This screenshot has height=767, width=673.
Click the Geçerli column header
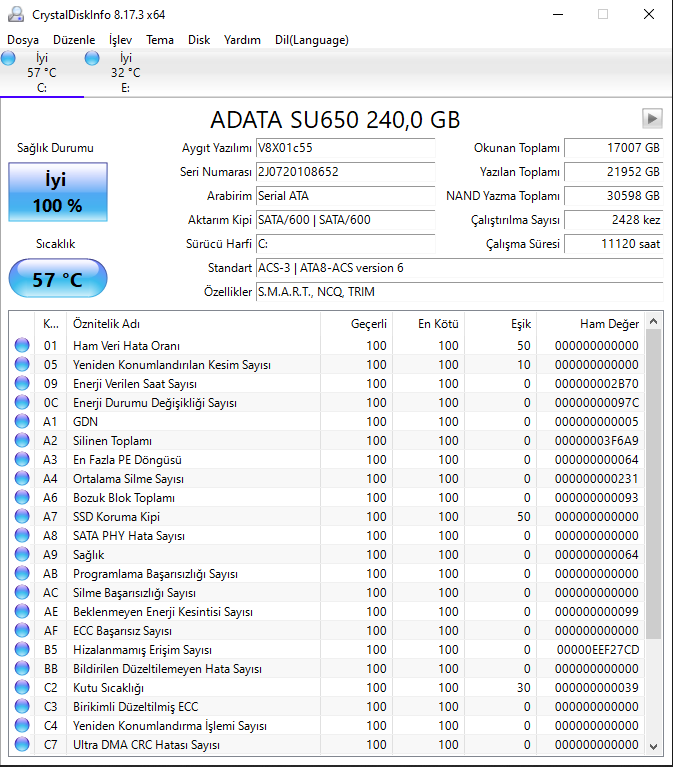click(357, 324)
